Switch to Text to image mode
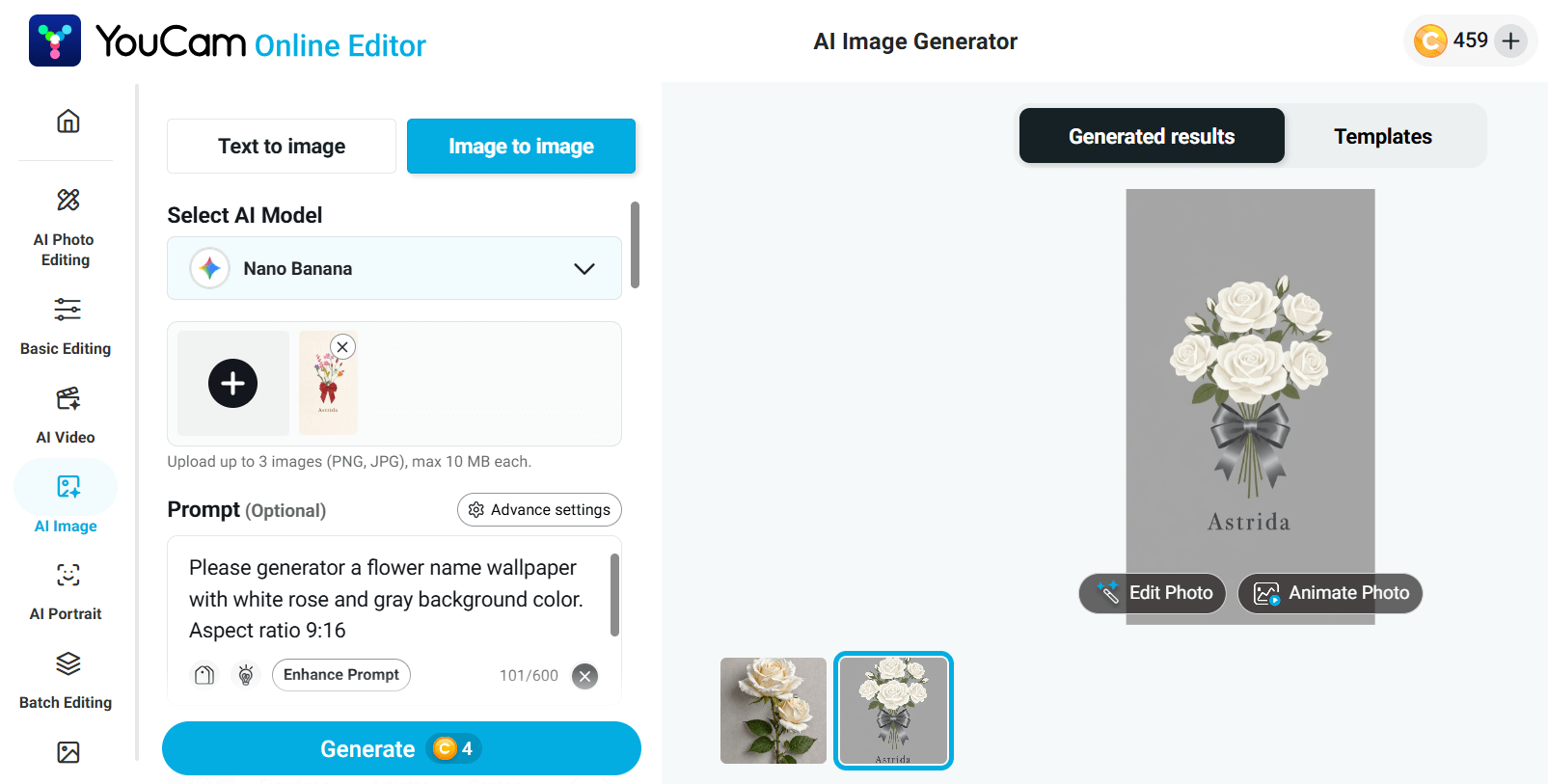The width and height of the screenshot is (1548, 784). click(x=282, y=147)
